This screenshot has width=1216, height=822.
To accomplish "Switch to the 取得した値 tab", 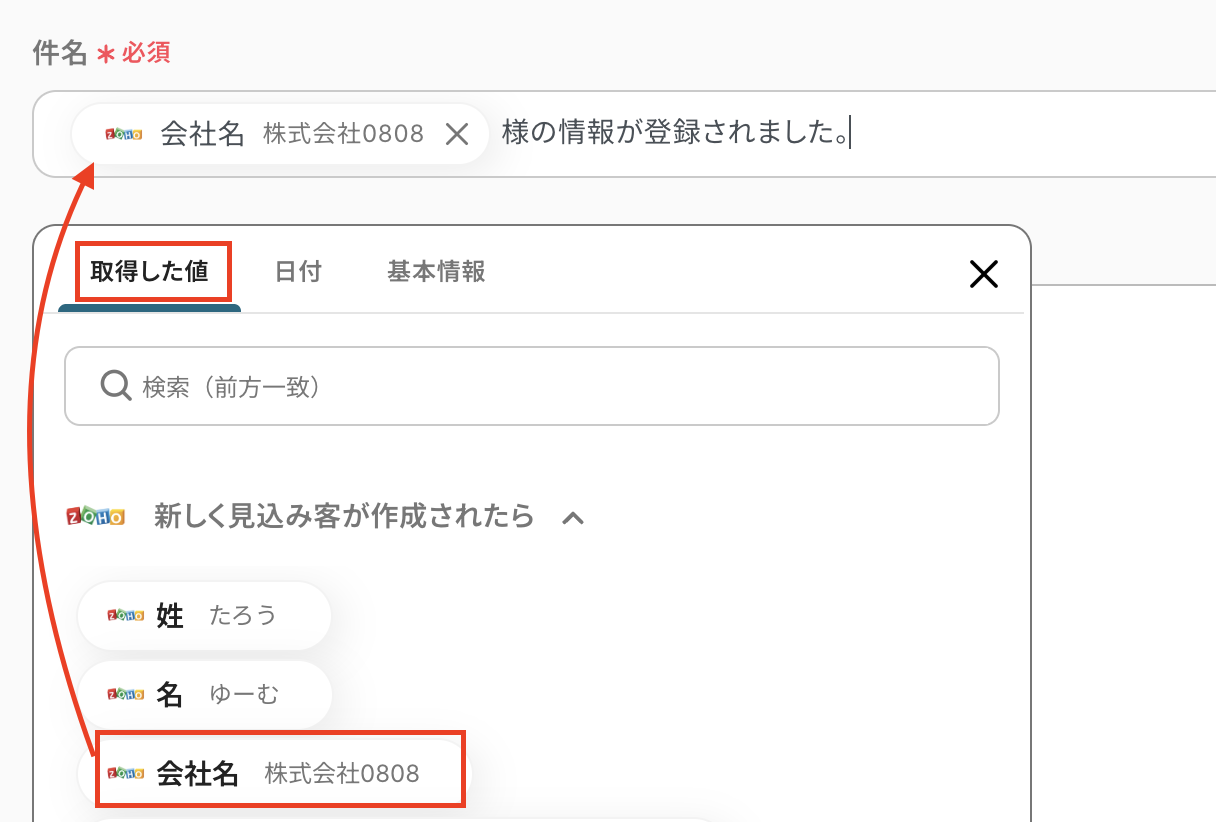I will pyautogui.click(x=150, y=272).
